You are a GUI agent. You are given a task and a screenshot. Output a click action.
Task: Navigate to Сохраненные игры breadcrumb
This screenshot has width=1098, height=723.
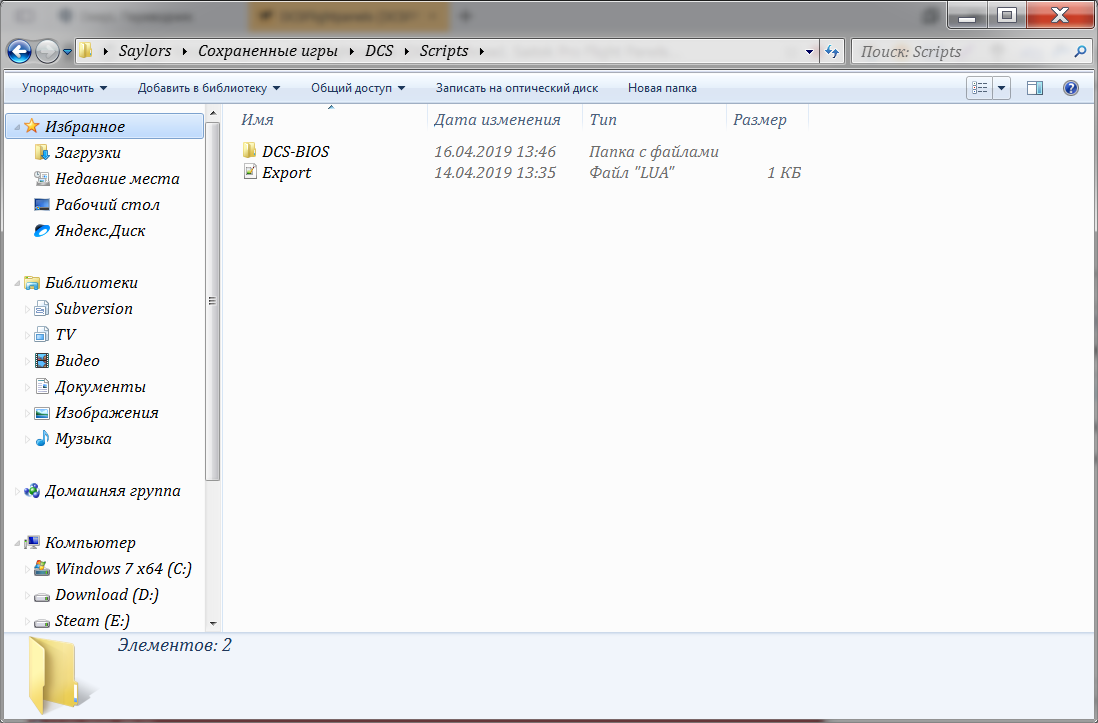(x=267, y=51)
